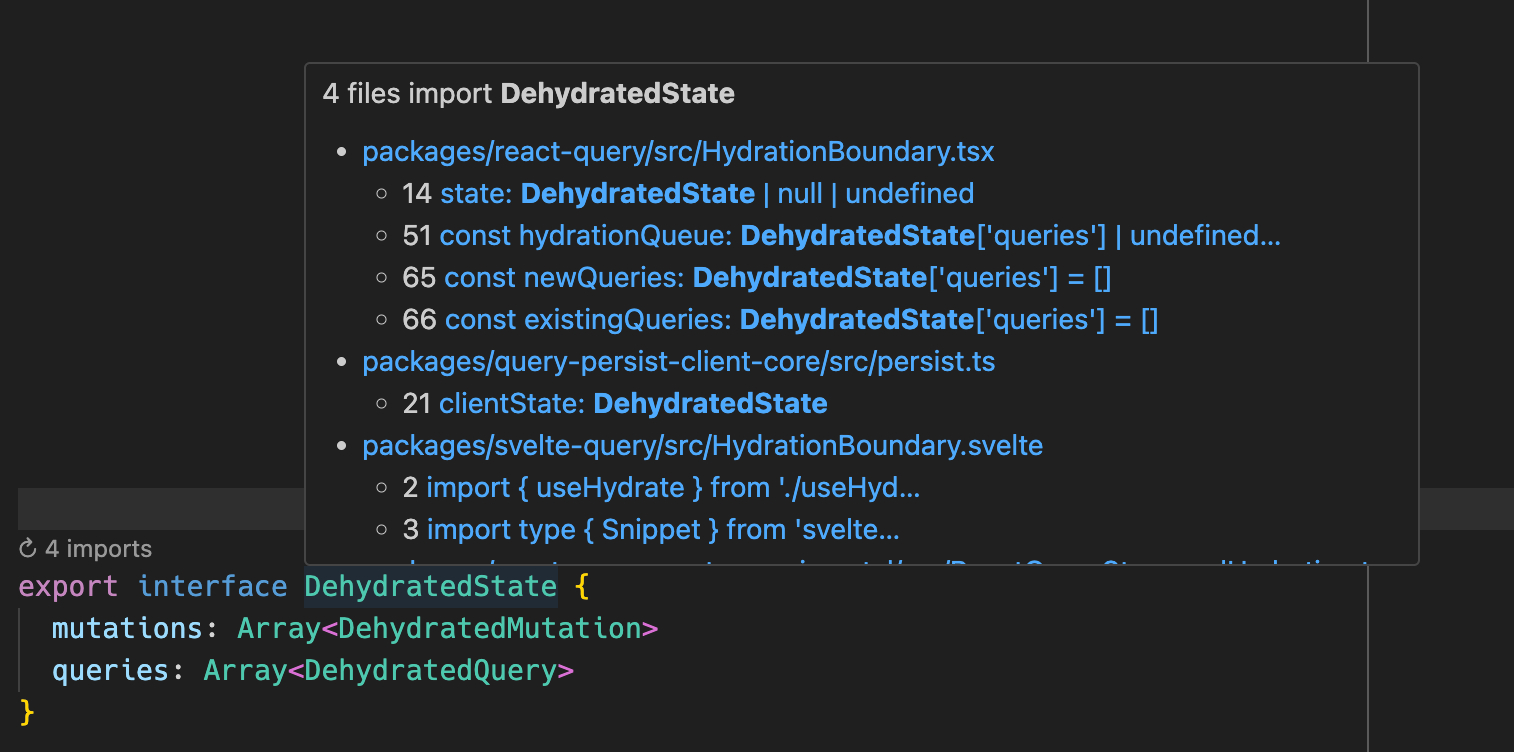This screenshot has width=1514, height=752.
Task: Click the DehydratedState interface name in code
Action: point(430,586)
